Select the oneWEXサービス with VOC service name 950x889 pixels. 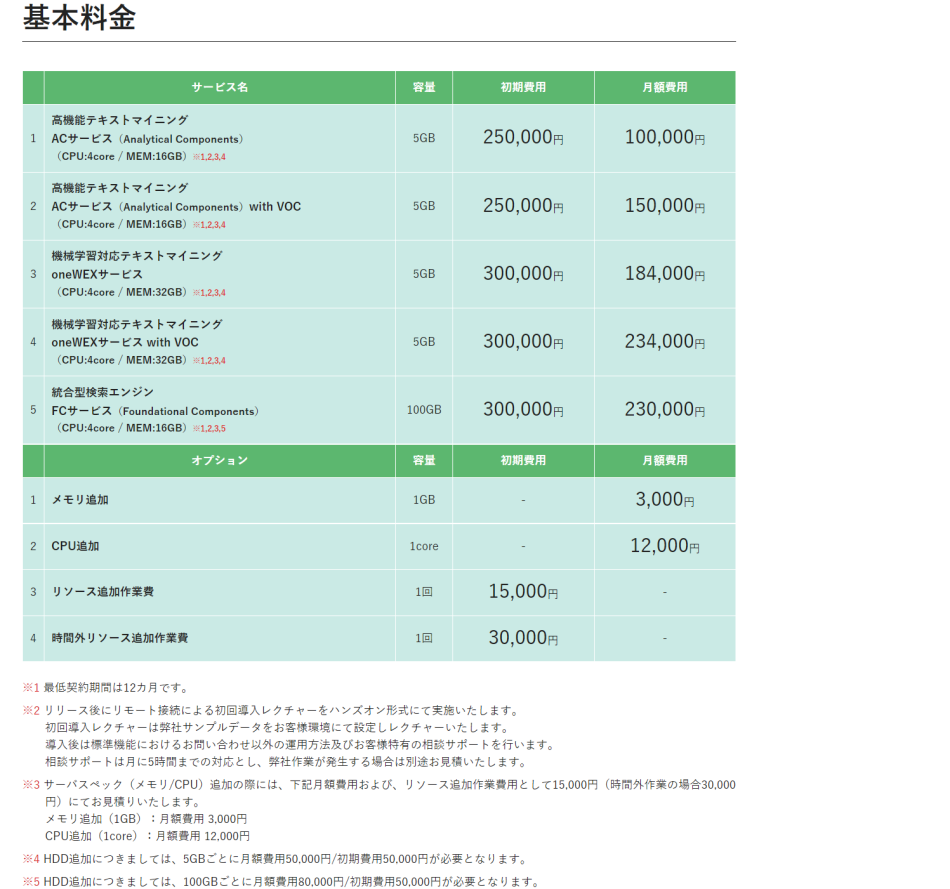point(125,342)
